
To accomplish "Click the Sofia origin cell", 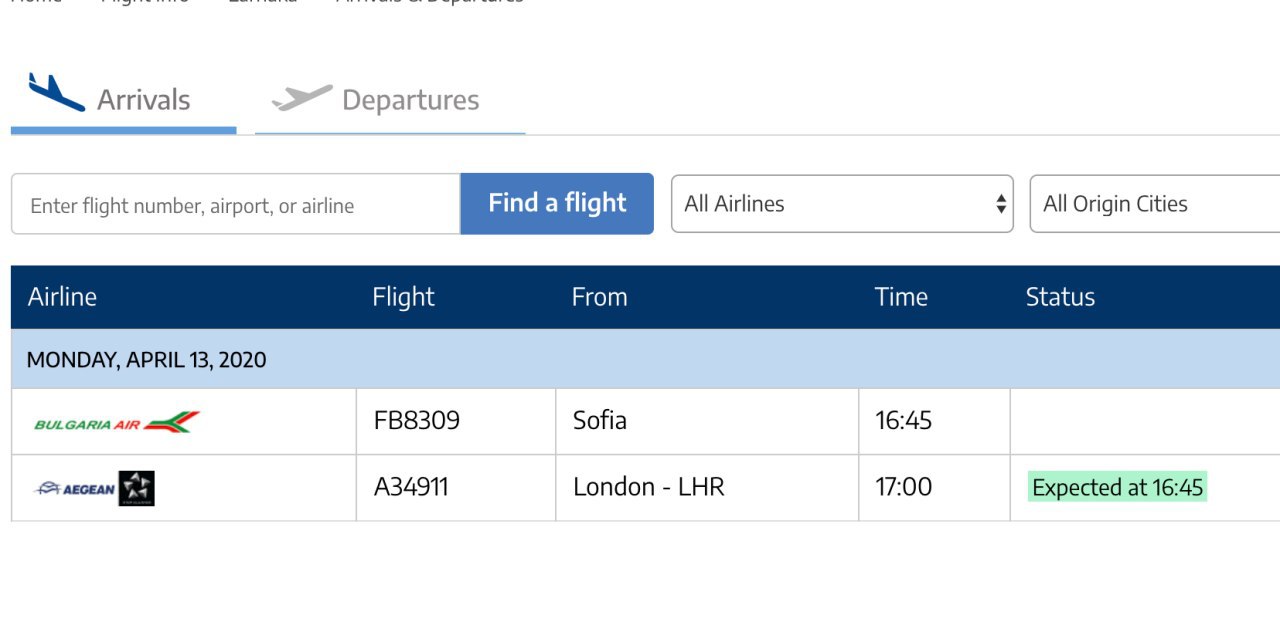I will tap(600, 420).
